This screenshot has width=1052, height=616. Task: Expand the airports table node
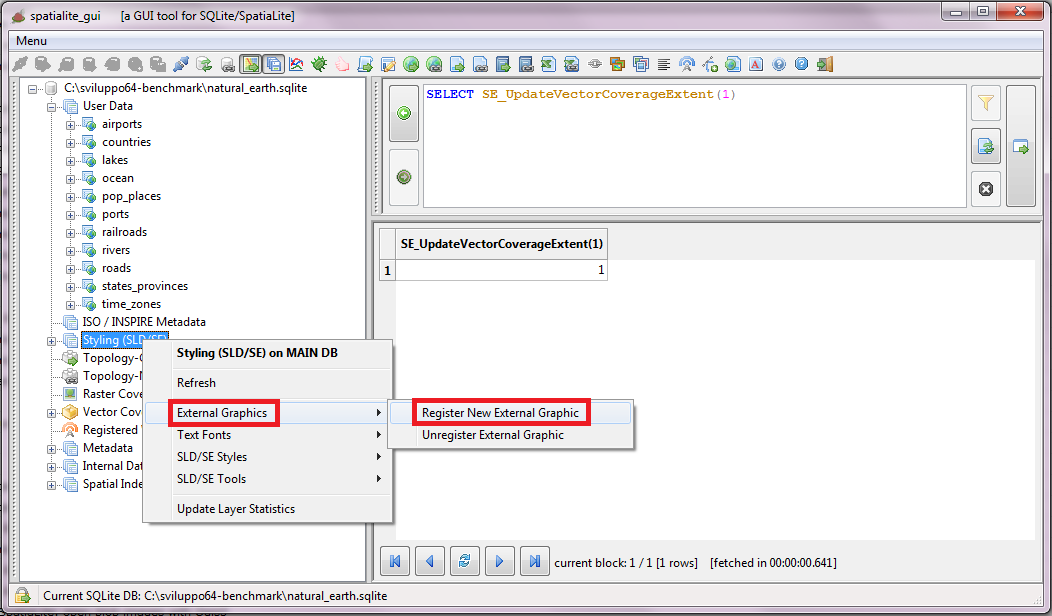[70, 125]
